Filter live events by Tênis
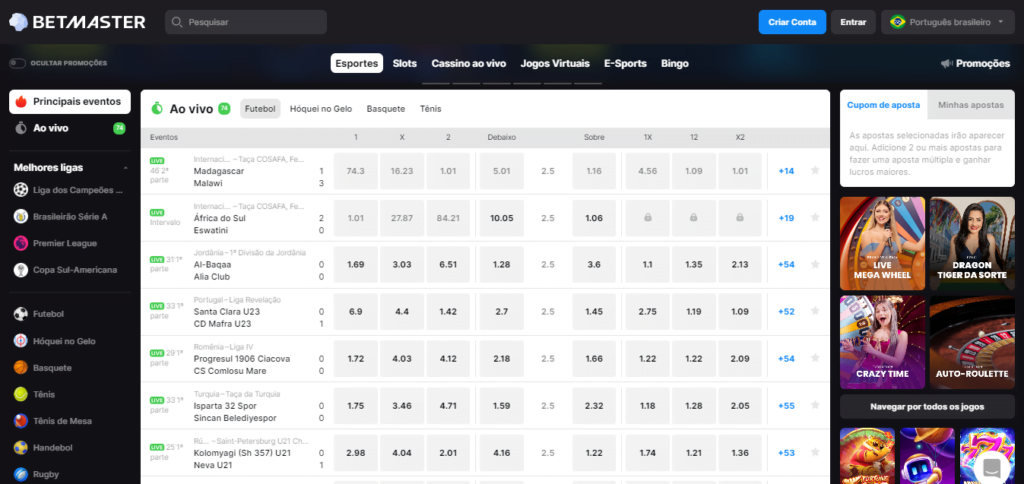The image size is (1024, 484). tap(430, 109)
